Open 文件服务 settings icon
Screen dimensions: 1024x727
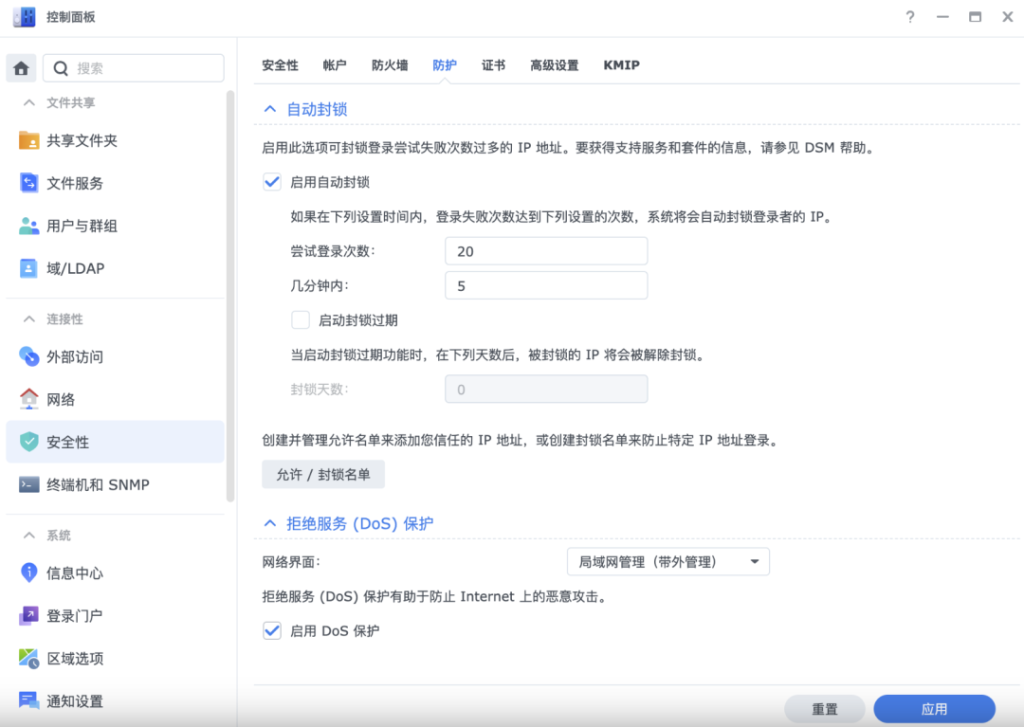coord(29,183)
